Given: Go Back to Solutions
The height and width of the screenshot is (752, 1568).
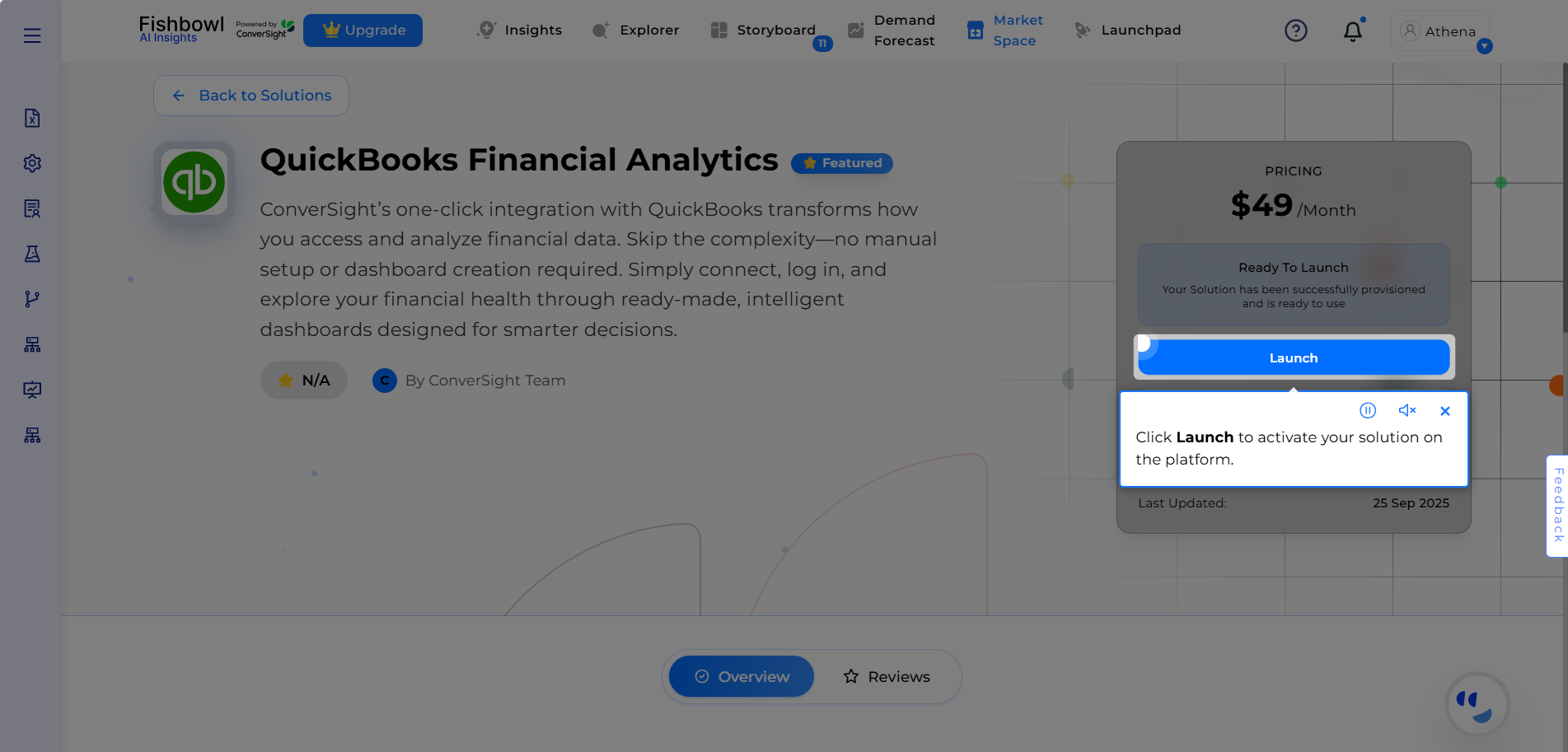Looking at the screenshot, I should click(x=251, y=96).
